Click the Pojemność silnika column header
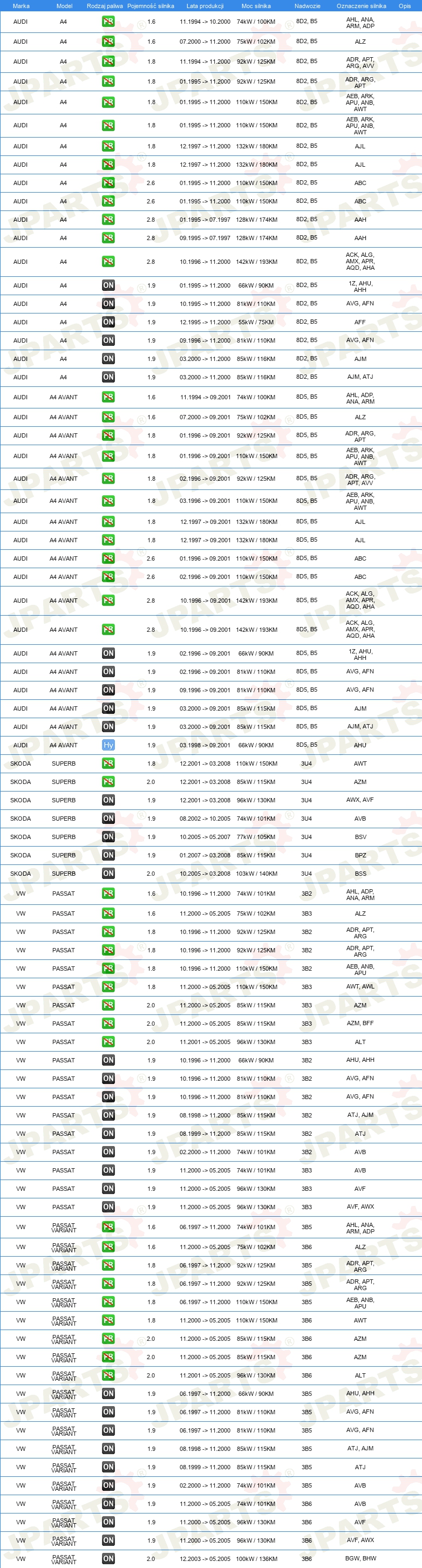Viewport: 422px width, 1568px height. point(151,6)
